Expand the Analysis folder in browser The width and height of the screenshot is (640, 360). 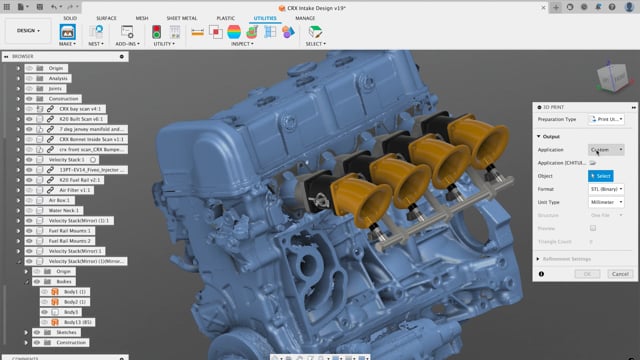pos(18,78)
